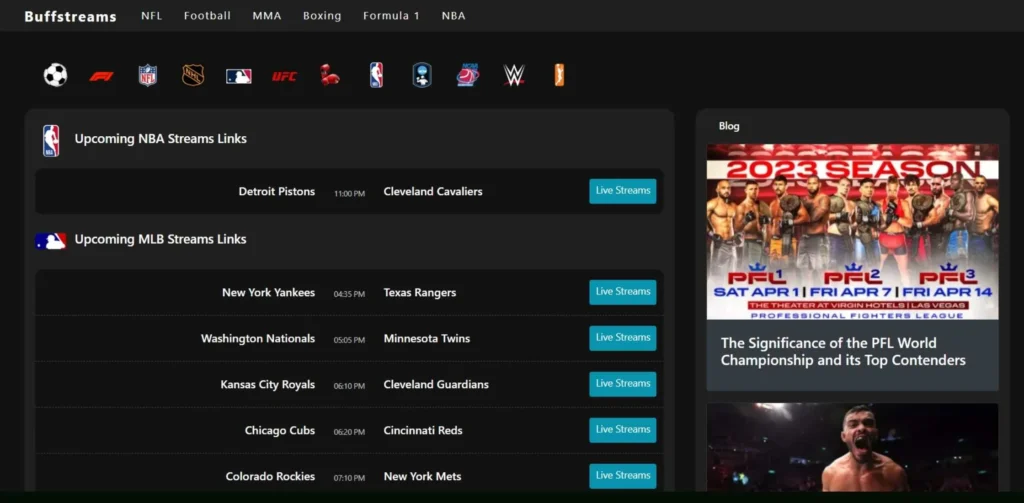Open PFL World Championship article title
The height and width of the screenshot is (503, 1024).
[843, 351]
